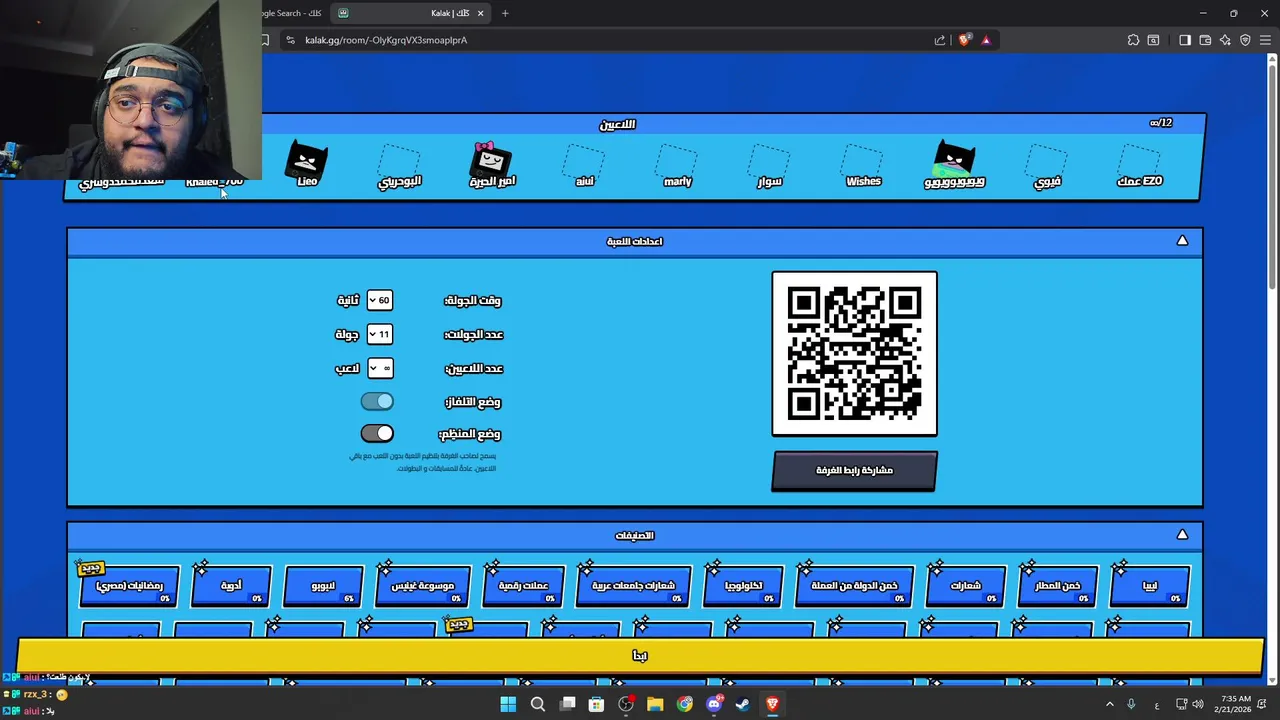Select the empty slot above سوار
The width and height of the screenshot is (1280, 720).
click(769, 160)
